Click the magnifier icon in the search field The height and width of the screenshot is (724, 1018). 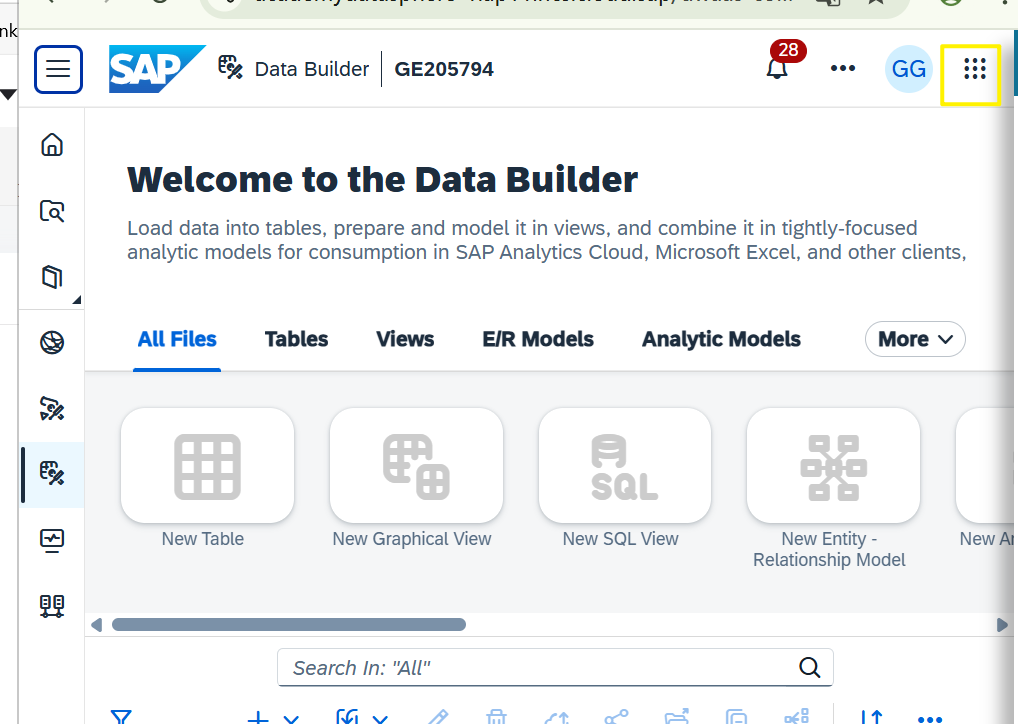pyautogui.click(x=809, y=667)
